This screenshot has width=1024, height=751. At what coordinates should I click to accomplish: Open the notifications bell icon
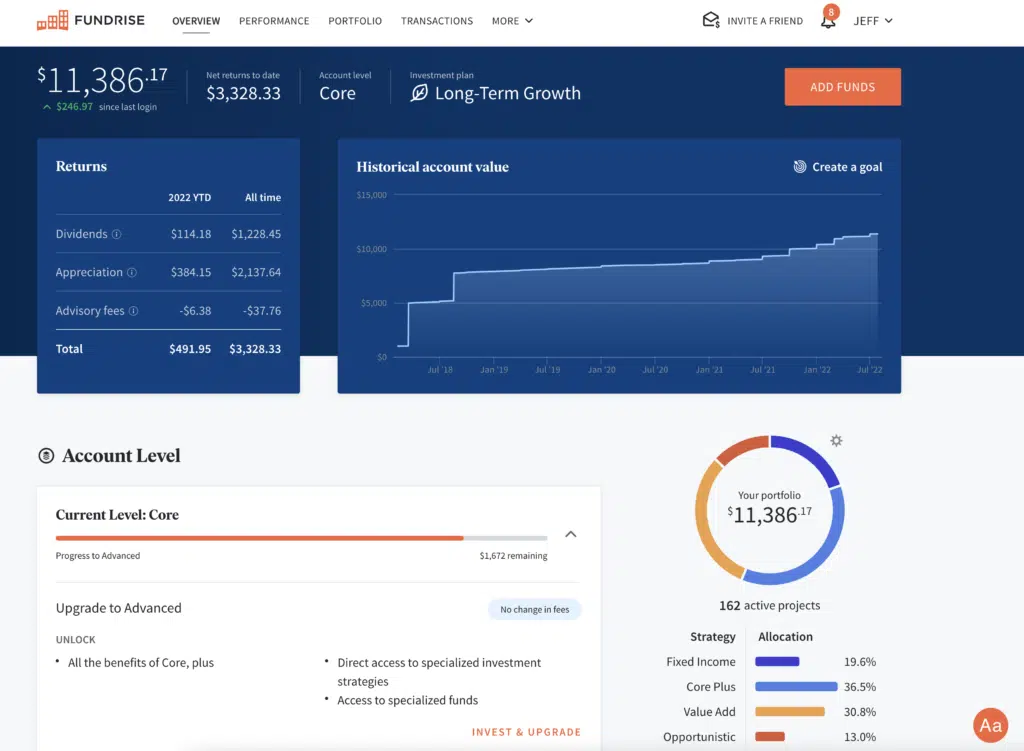pos(828,20)
